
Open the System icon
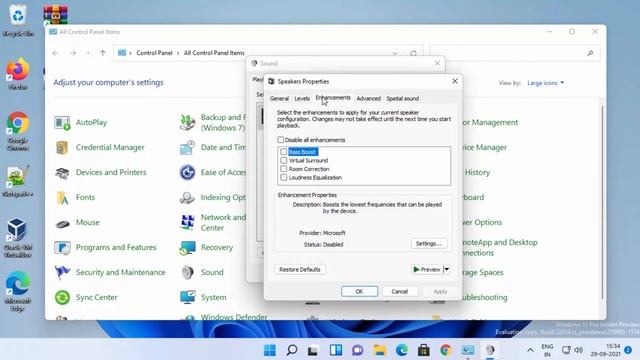coord(187,298)
